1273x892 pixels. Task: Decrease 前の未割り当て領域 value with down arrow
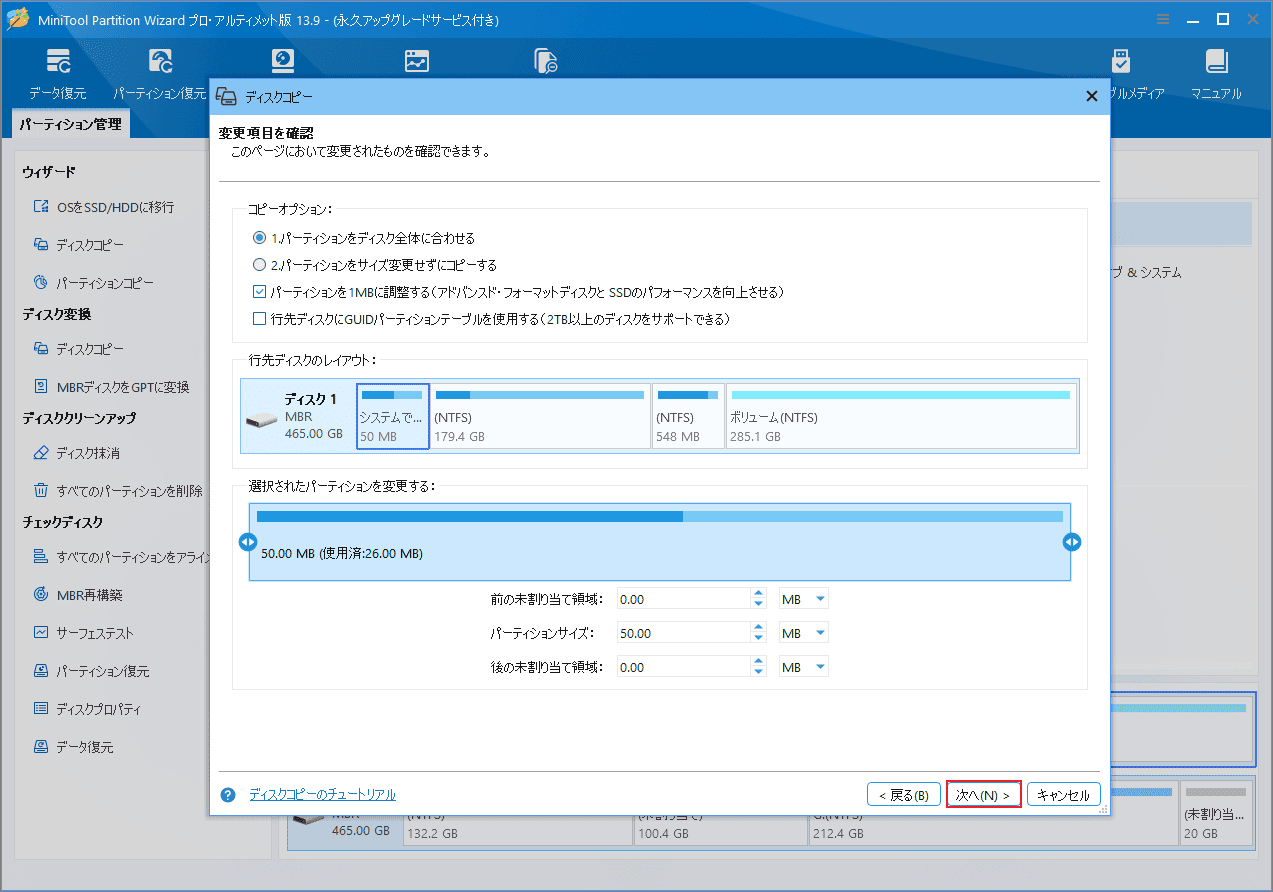point(759,604)
